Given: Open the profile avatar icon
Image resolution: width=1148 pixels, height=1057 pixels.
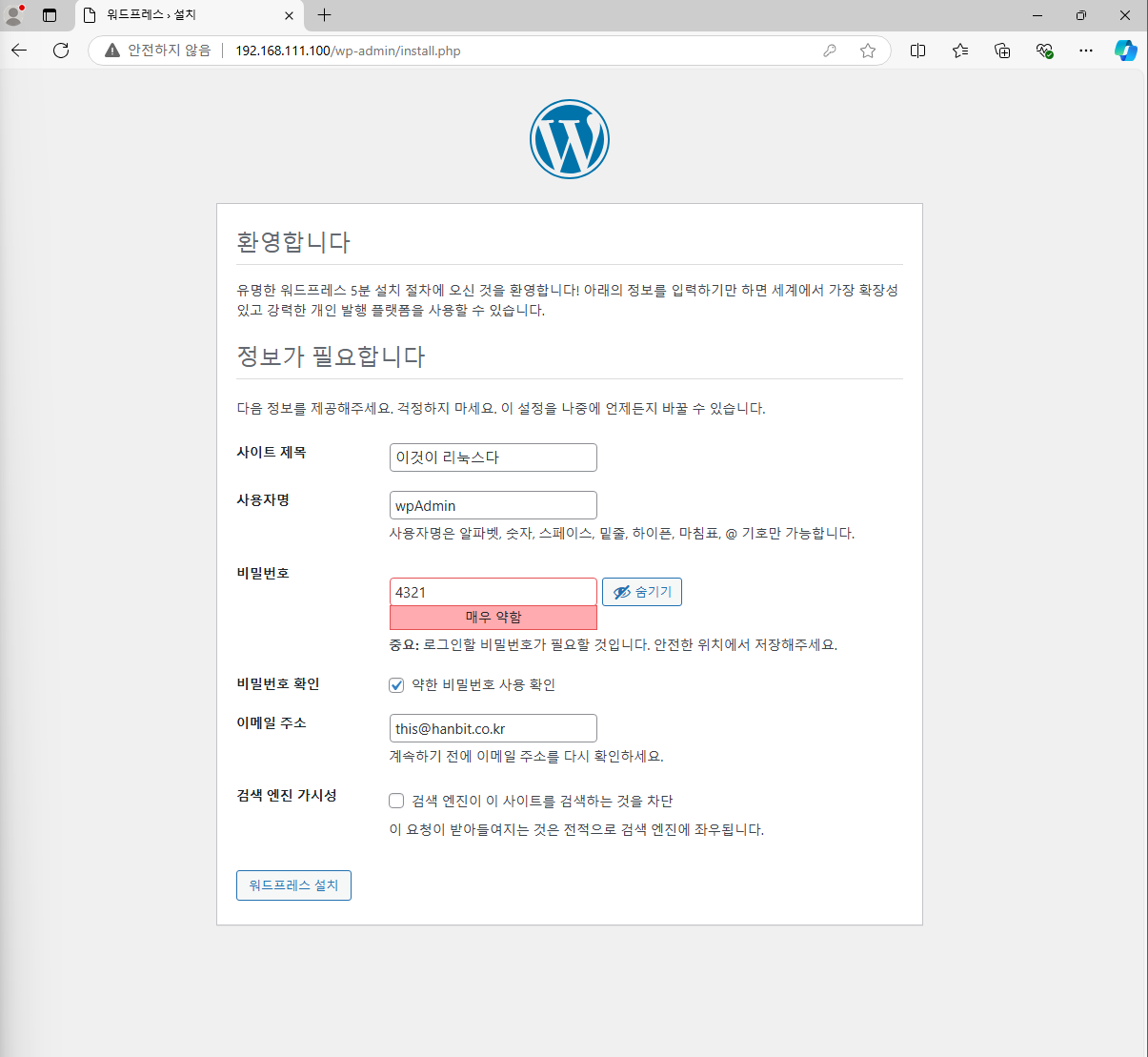Looking at the screenshot, I should [x=14, y=14].
